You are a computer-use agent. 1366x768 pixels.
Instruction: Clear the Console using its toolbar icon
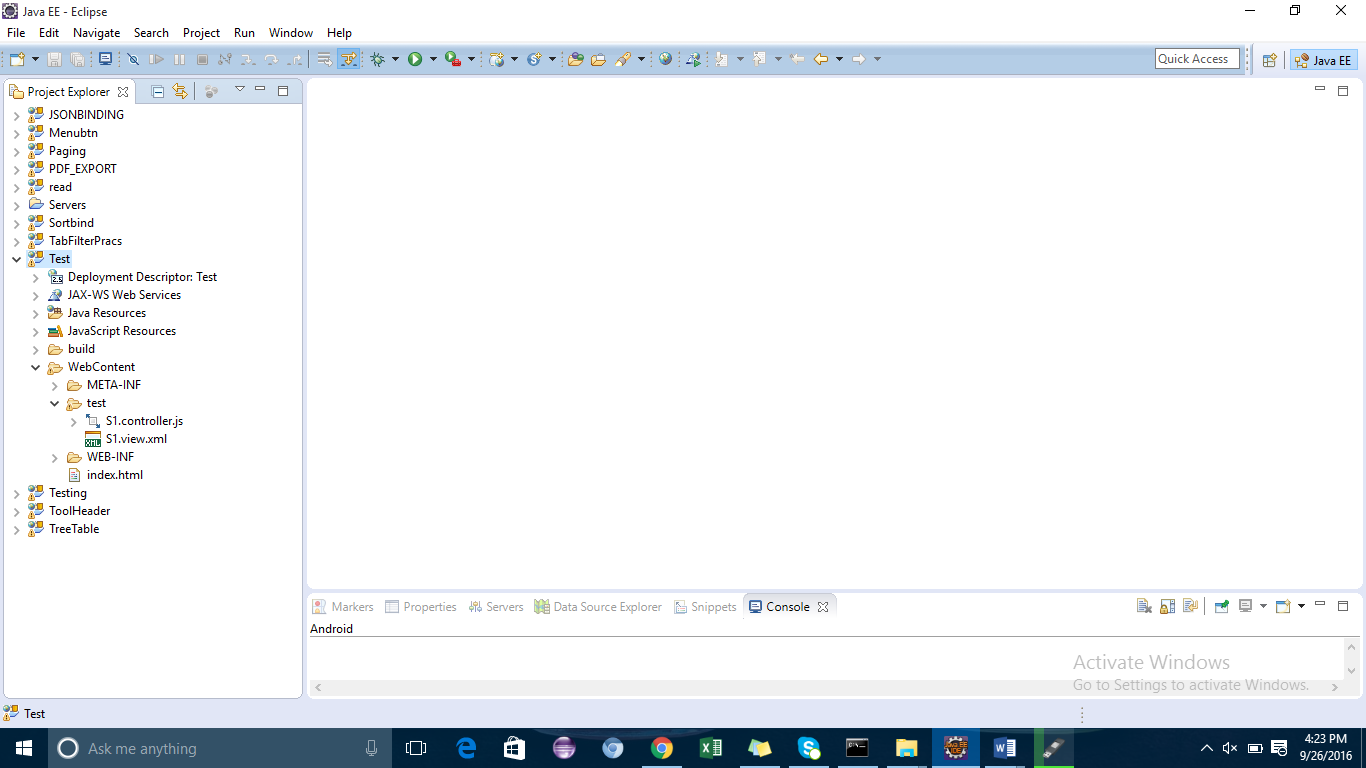coord(1144,606)
